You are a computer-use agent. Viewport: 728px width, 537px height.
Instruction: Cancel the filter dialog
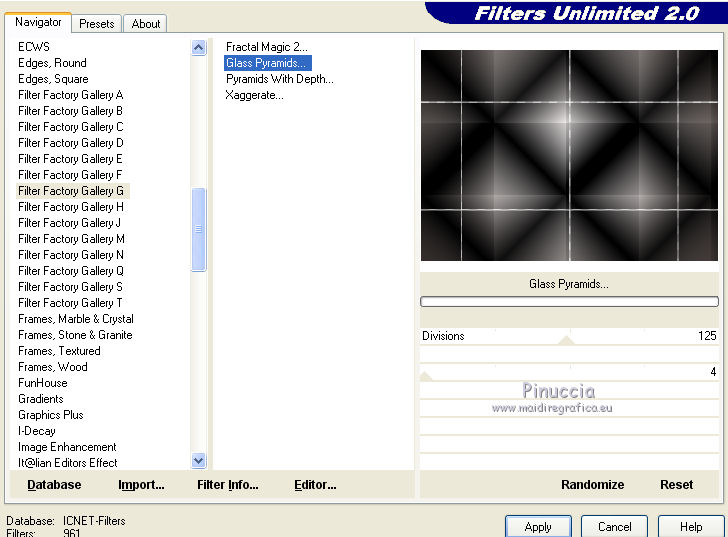pos(614,526)
